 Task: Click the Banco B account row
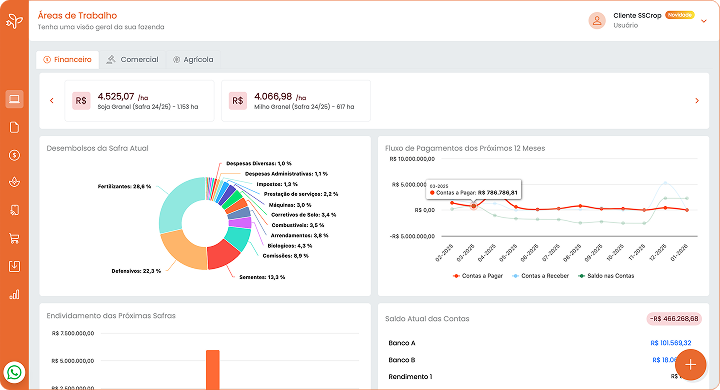coord(543,360)
